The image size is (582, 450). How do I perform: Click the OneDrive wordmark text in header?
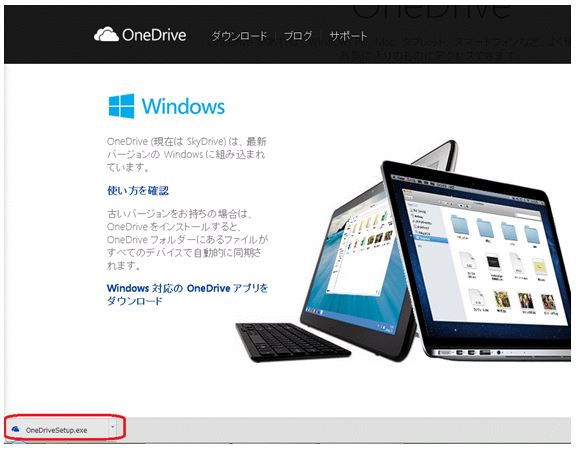click(154, 35)
